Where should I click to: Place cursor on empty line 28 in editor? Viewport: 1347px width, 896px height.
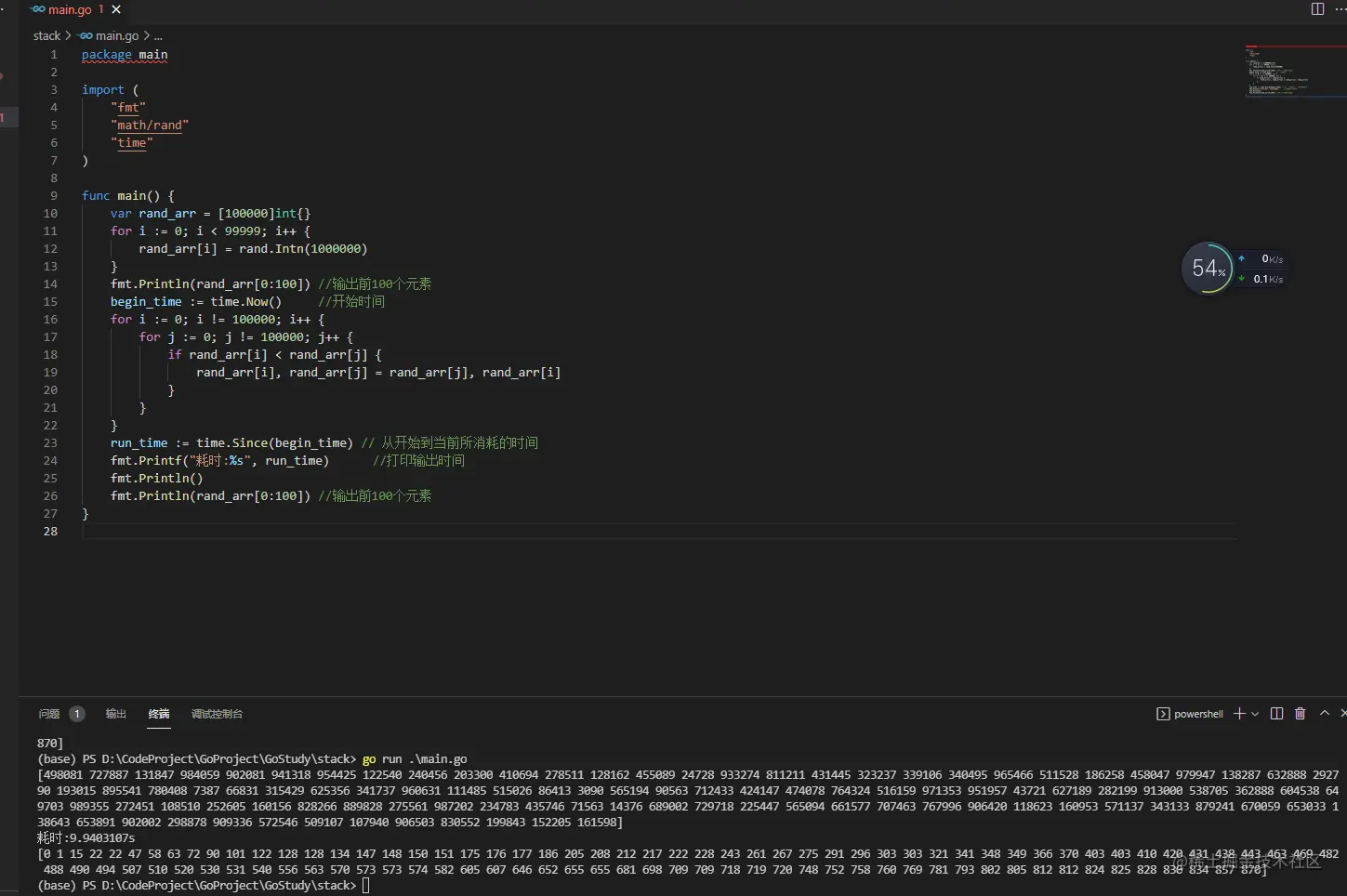click(660, 532)
